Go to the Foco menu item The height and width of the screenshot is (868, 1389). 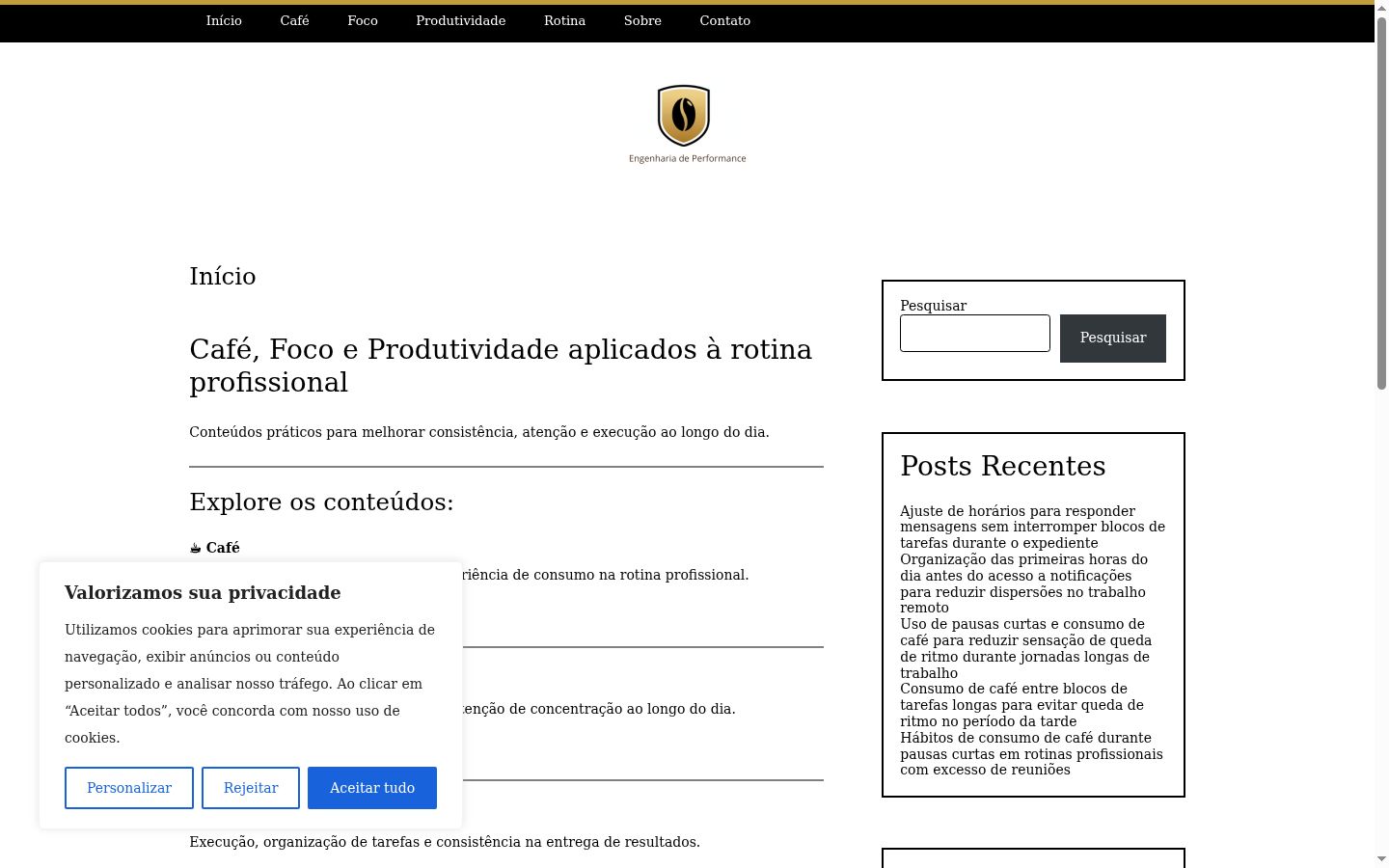click(x=363, y=20)
